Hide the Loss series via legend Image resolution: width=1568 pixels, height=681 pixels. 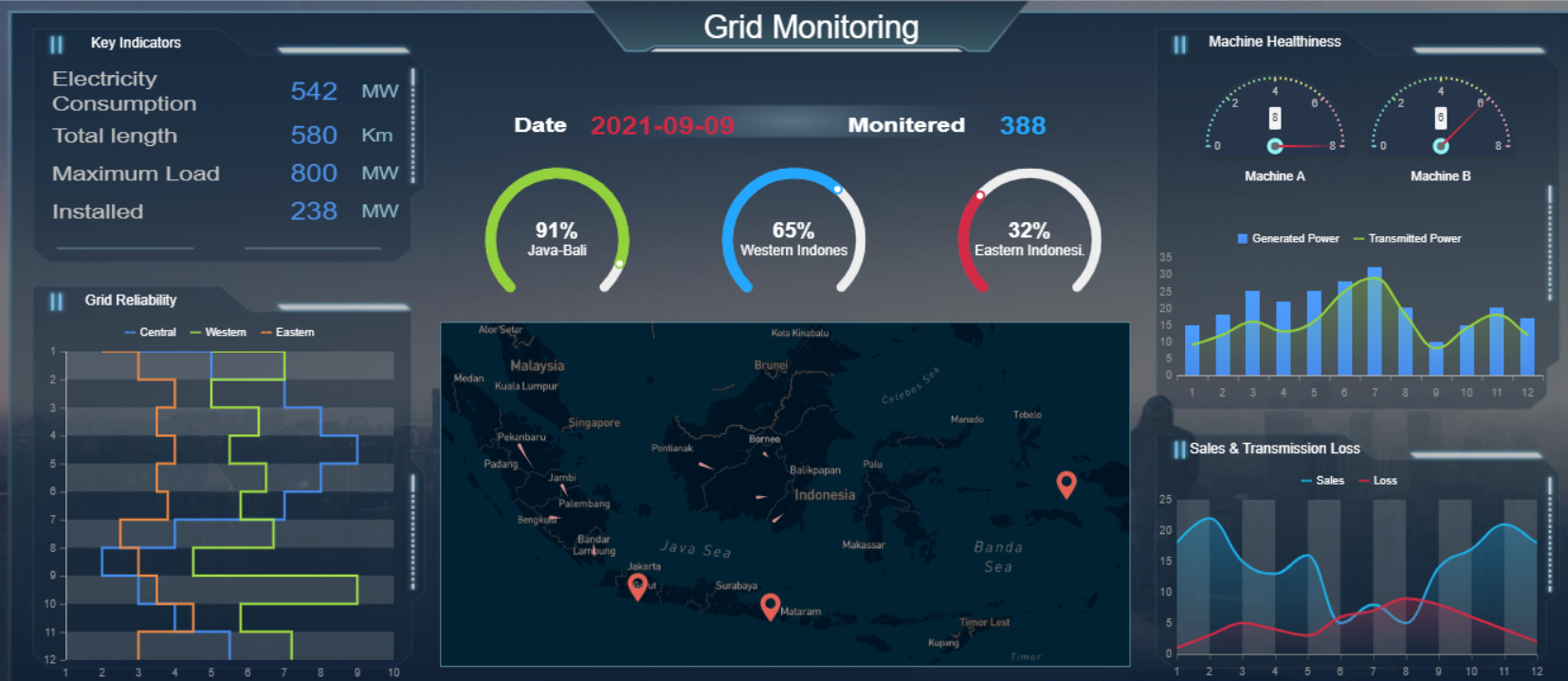click(x=1378, y=481)
